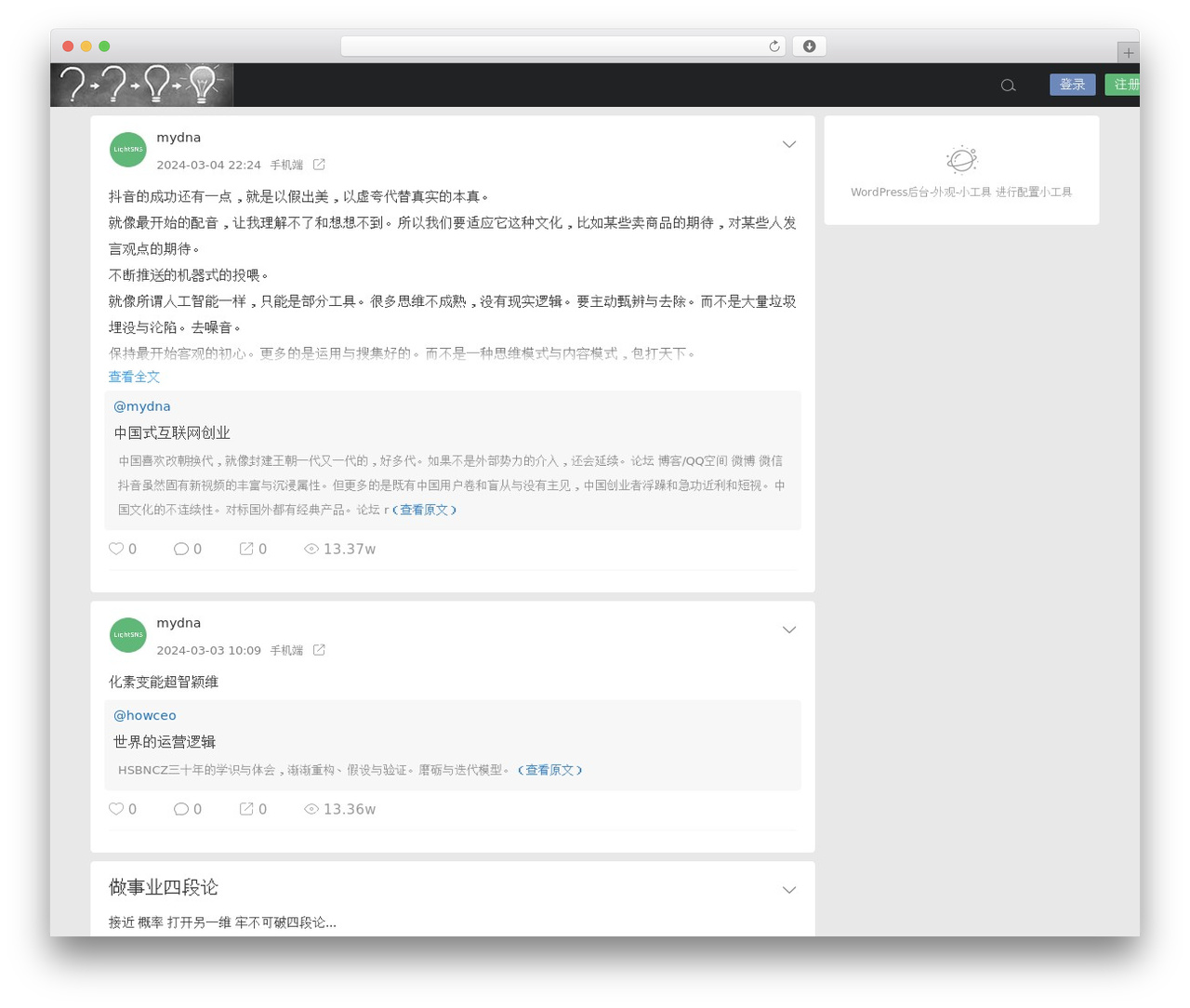Expand the dropdown chevron on 2024-03-04 post
This screenshot has width=1190, height=1008.
click(788, 144)
